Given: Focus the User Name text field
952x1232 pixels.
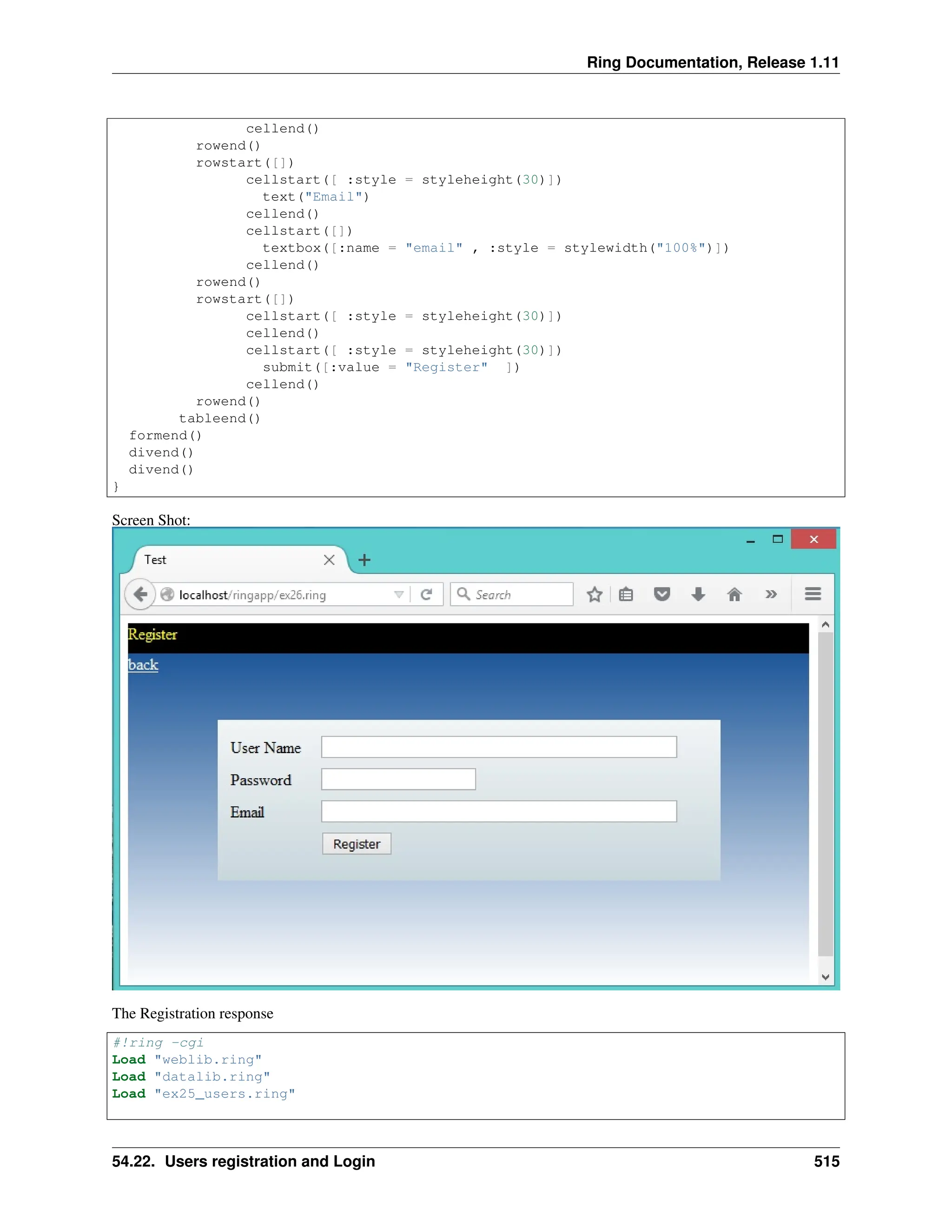Looking at the screenshot, I should 499,747.
